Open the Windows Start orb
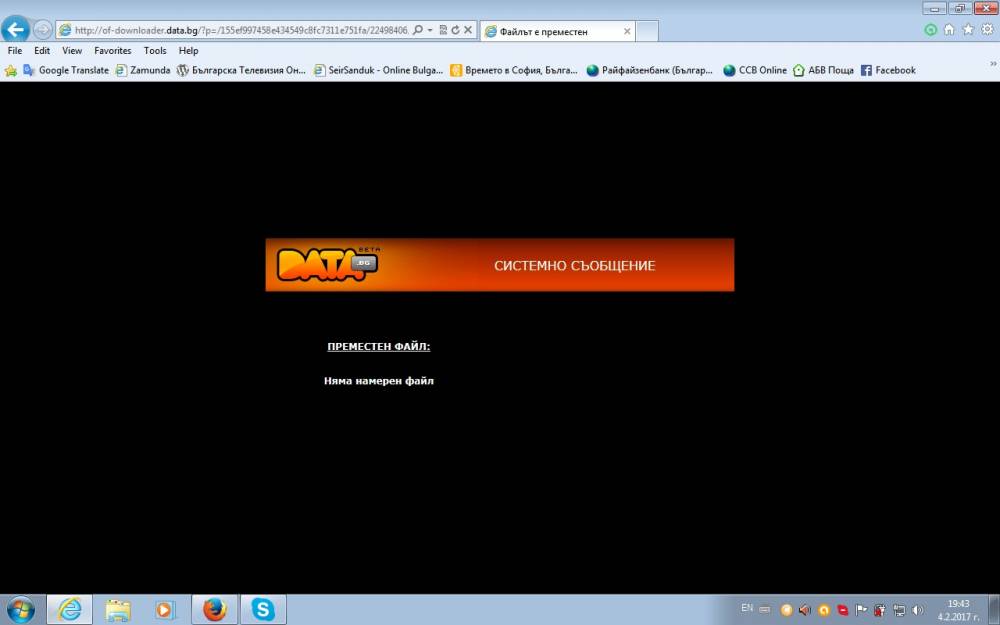The image size is (1000, 625). (x=20, y=610)
